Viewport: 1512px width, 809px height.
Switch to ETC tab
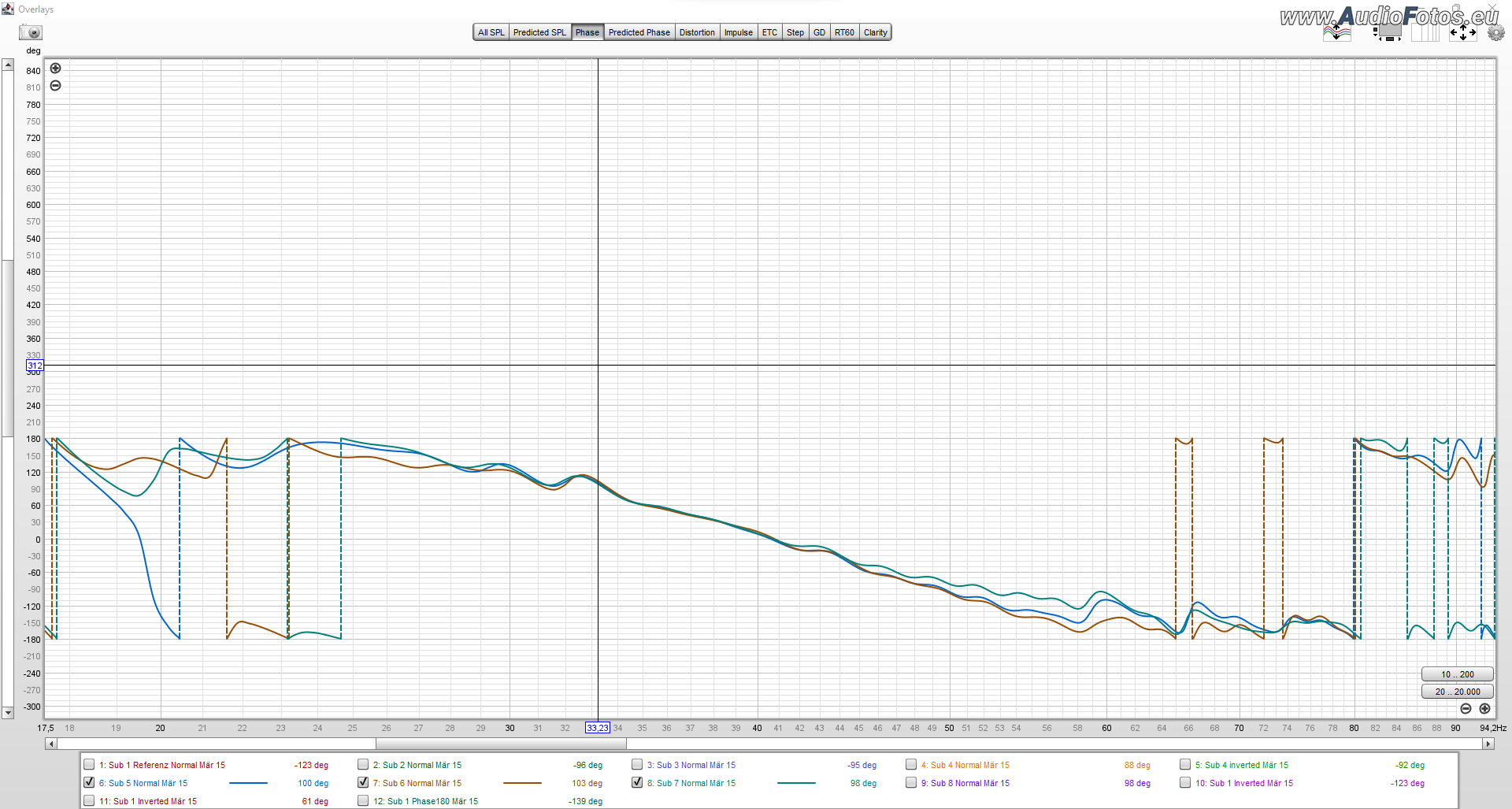coord(769,32)
